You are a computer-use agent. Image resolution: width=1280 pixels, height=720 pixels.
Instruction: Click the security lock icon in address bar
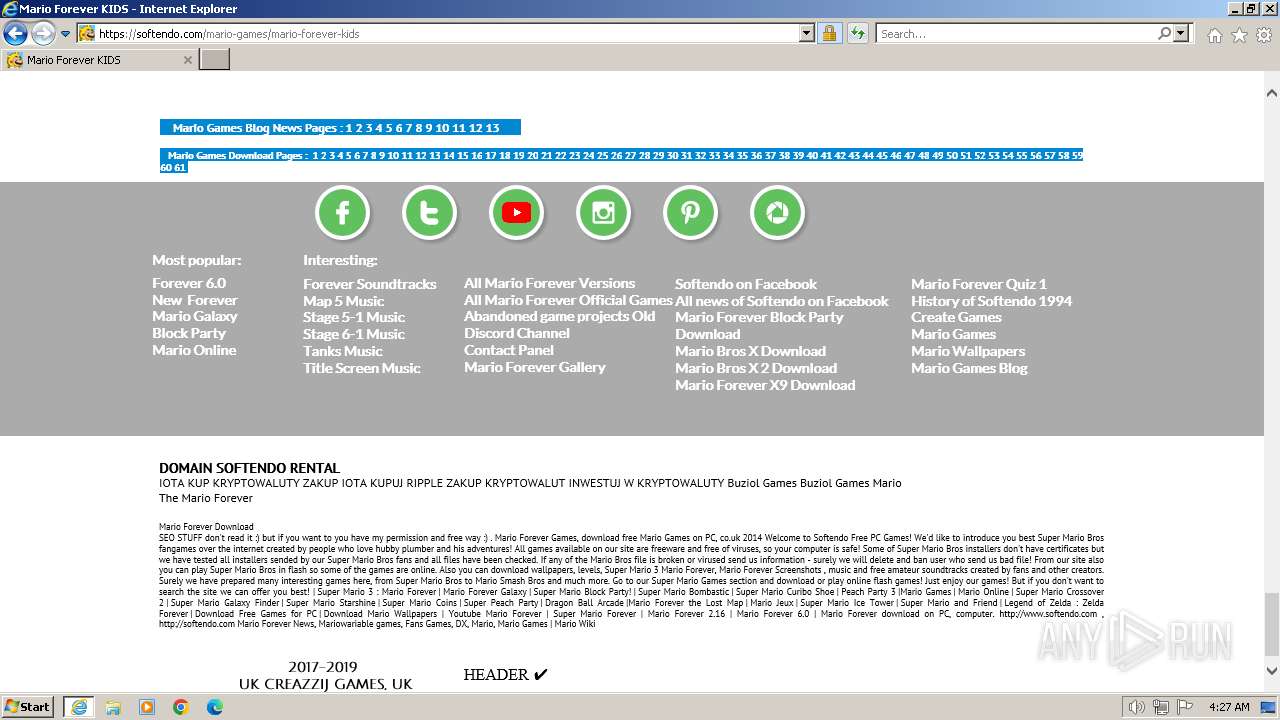pos(829,33)
